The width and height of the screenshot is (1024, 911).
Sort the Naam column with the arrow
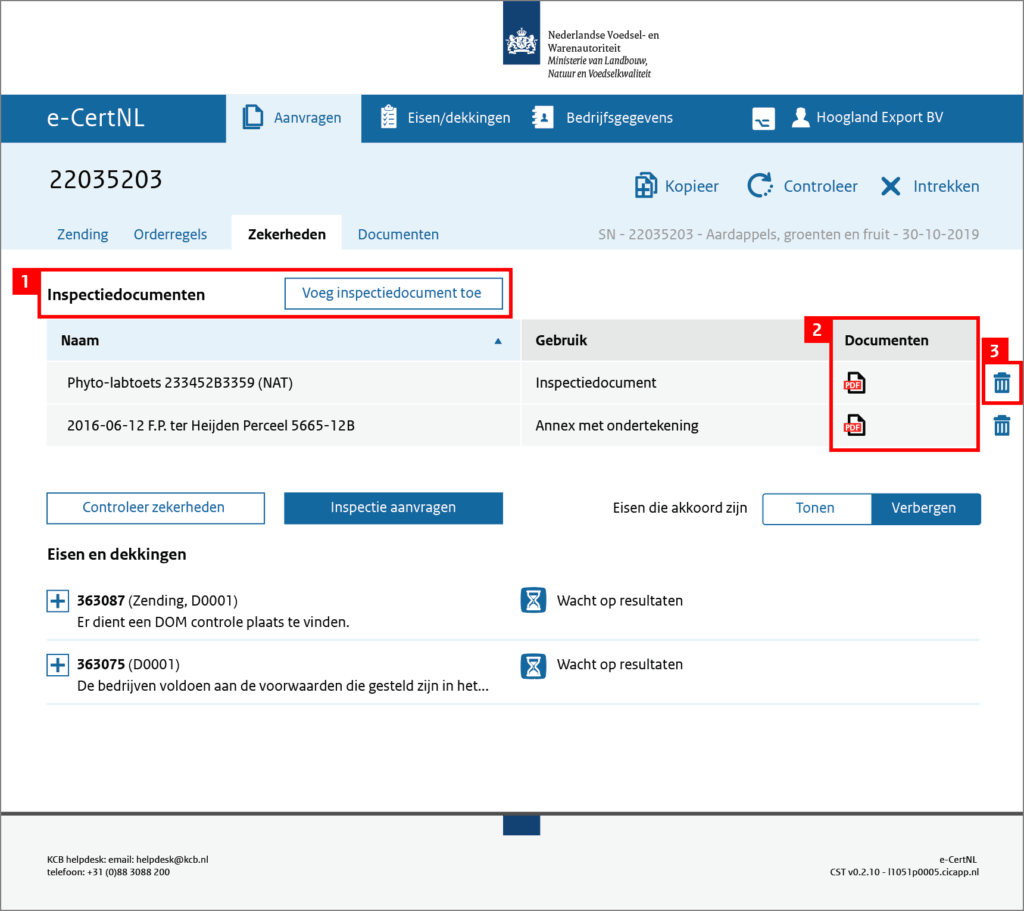pos(498,341)
